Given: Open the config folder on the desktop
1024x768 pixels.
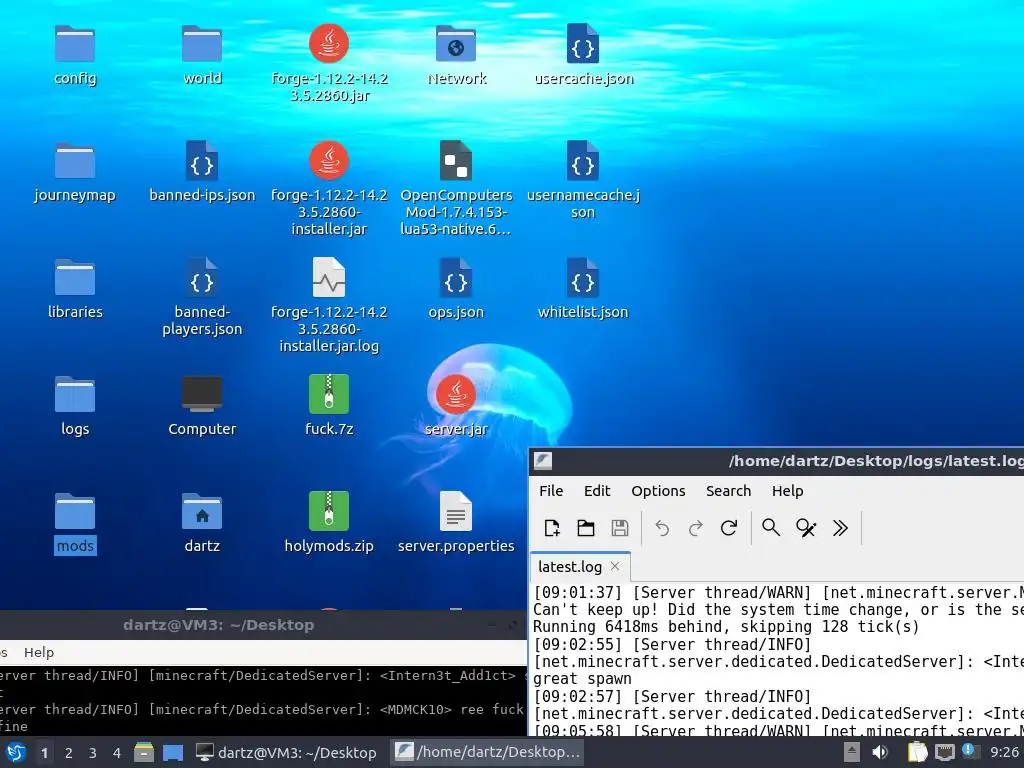Looking at the screenshot, I should (74, 44).
